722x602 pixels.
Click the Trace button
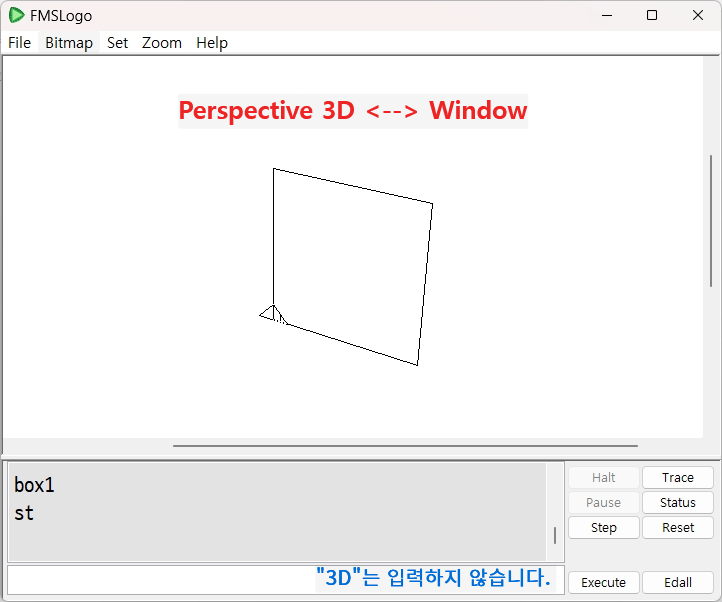(678, 478)
